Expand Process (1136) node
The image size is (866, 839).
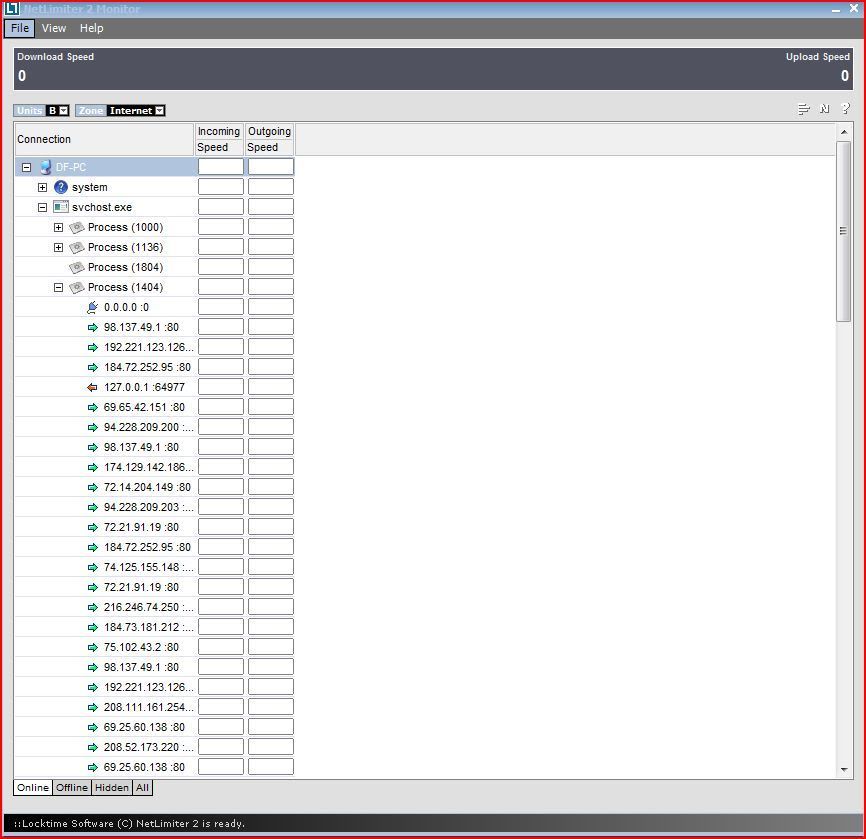pyautogui.click(x=58, y=247)
